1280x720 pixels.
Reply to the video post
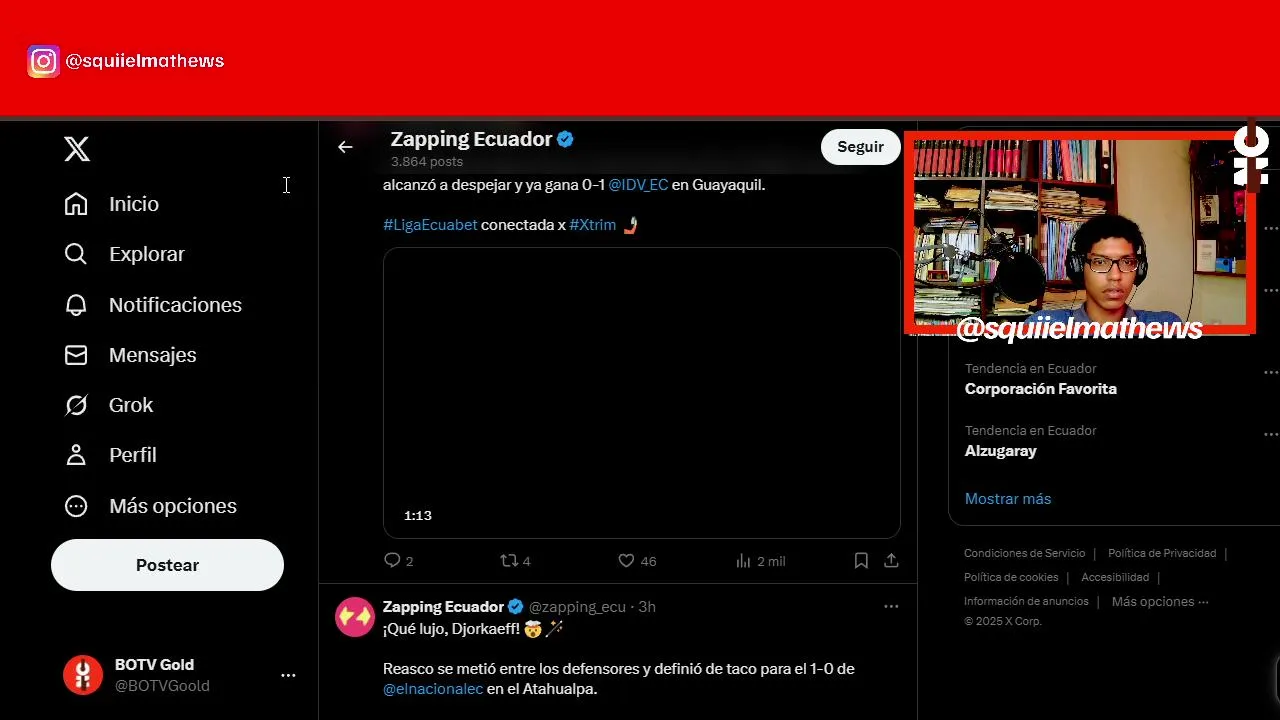(398, 561)
